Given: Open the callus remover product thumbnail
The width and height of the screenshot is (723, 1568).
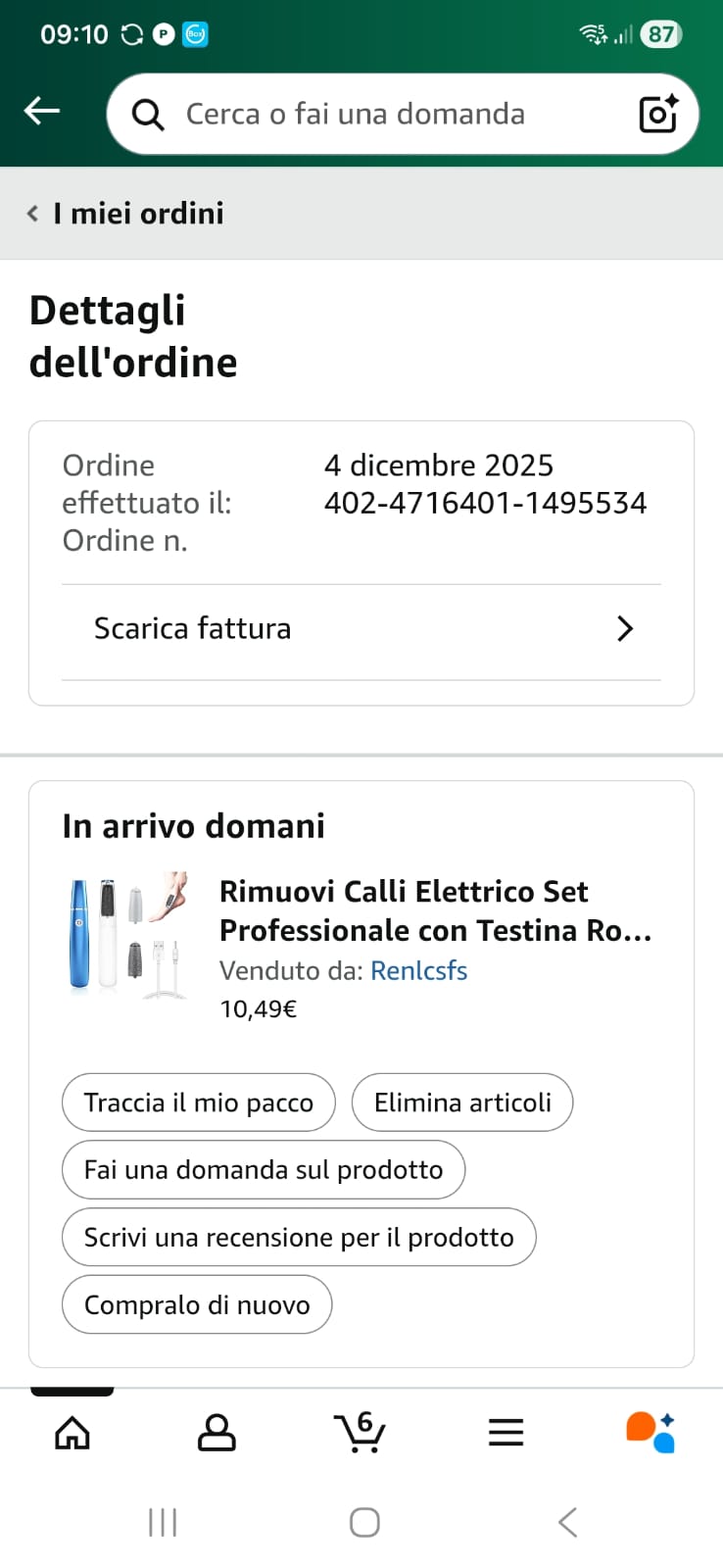Looking at the screenshot, I should coord(127,936).
